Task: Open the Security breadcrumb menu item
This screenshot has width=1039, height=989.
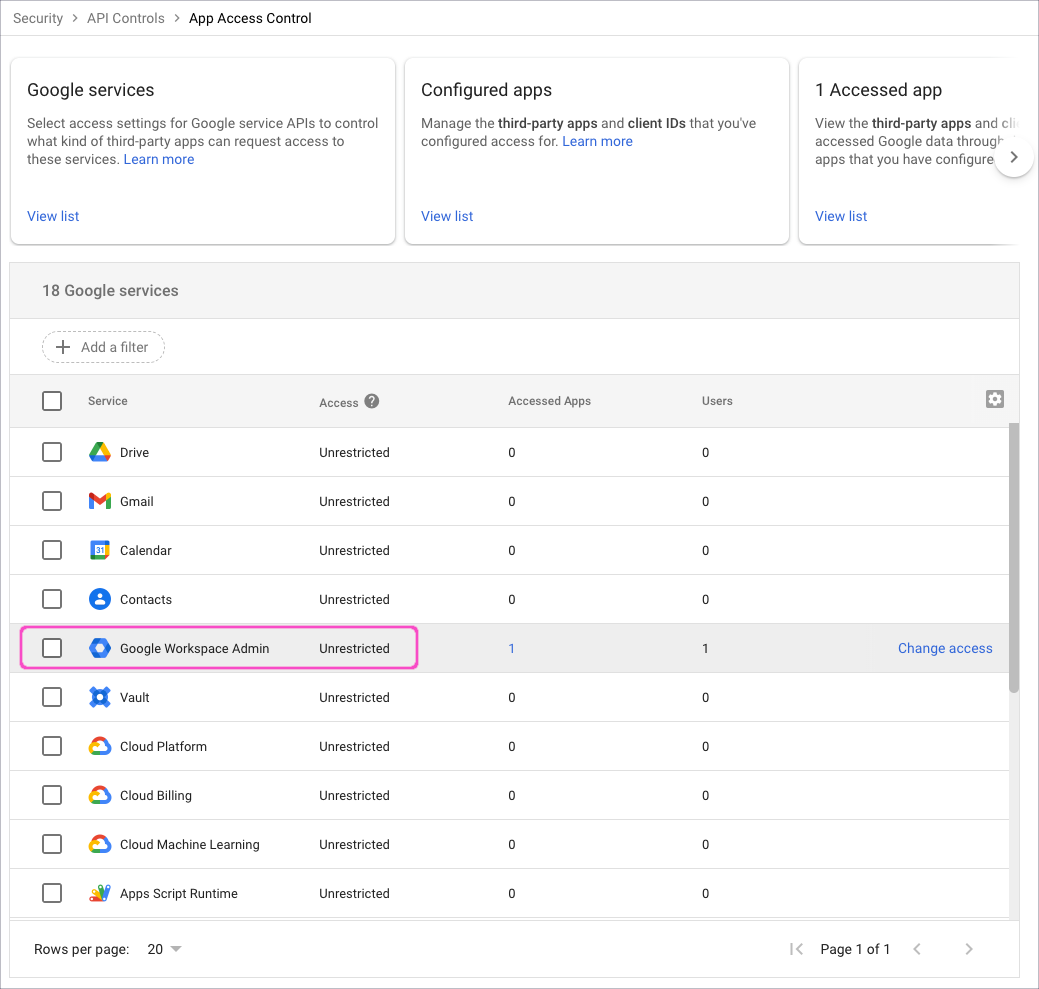Action: [x=38, y=18]
